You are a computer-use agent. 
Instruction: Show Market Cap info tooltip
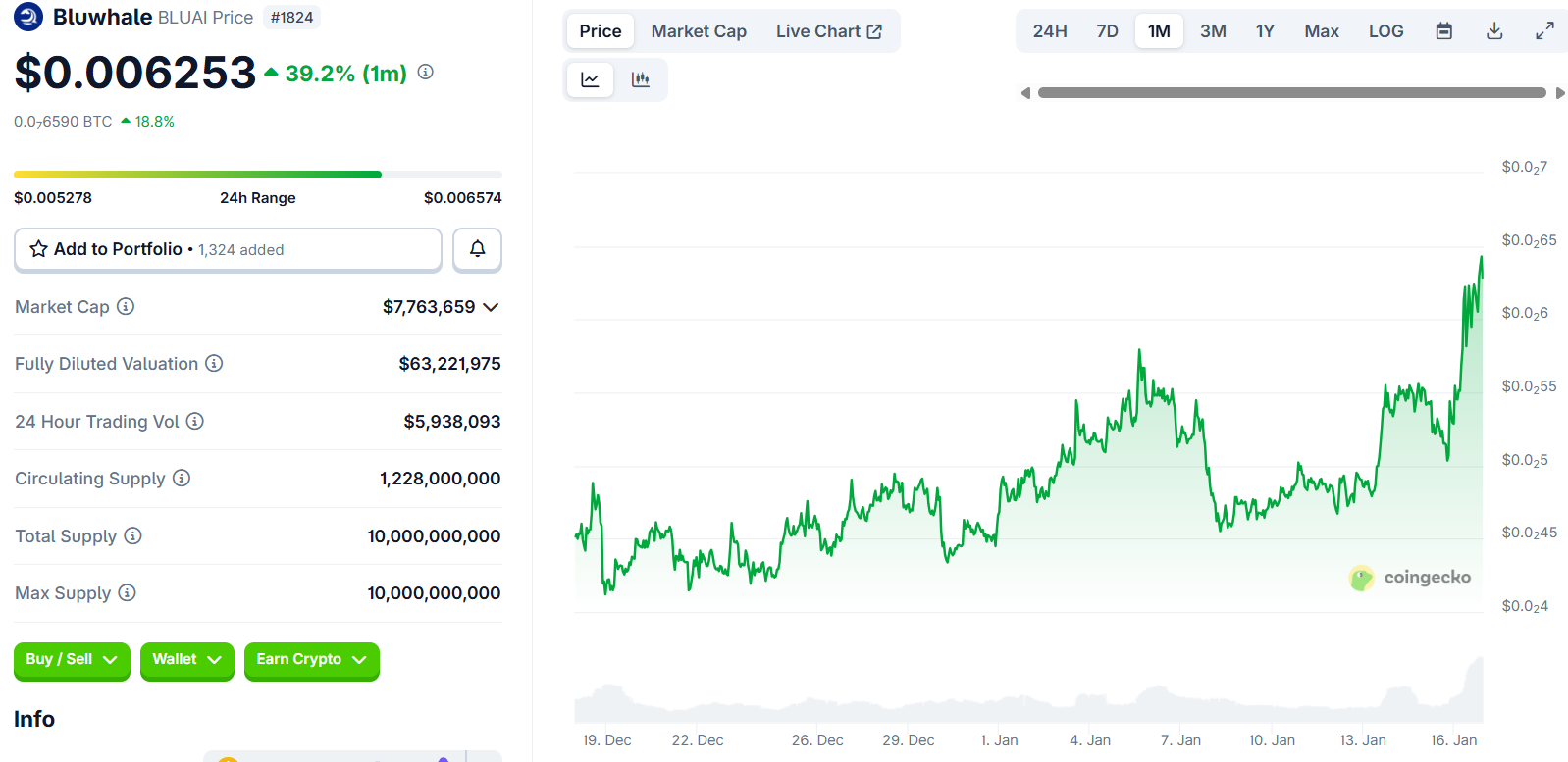coord(126,306)
